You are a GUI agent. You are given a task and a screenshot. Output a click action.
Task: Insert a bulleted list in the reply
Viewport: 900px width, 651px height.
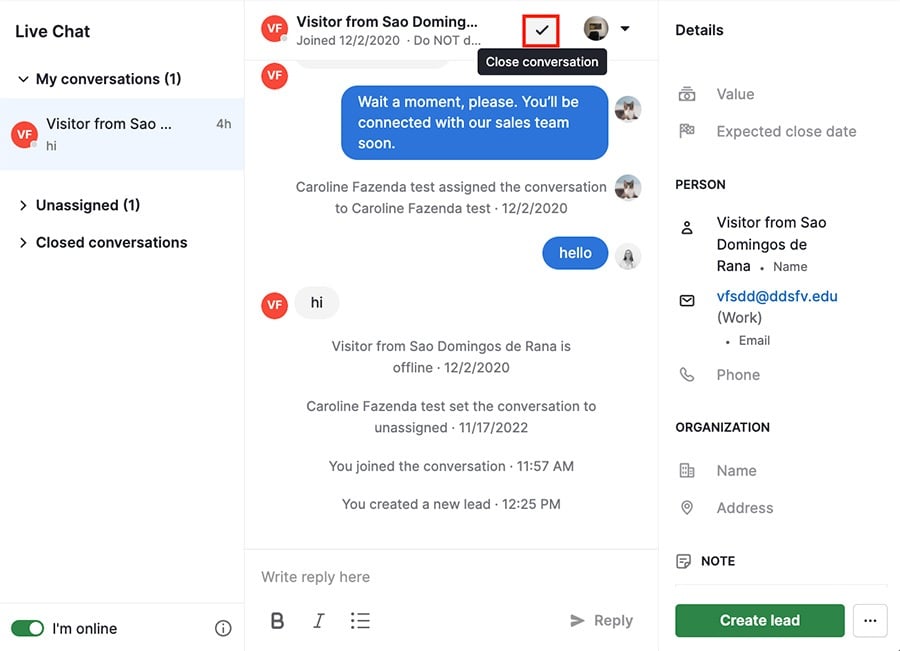pyautogui.click(x=360, y=620)
